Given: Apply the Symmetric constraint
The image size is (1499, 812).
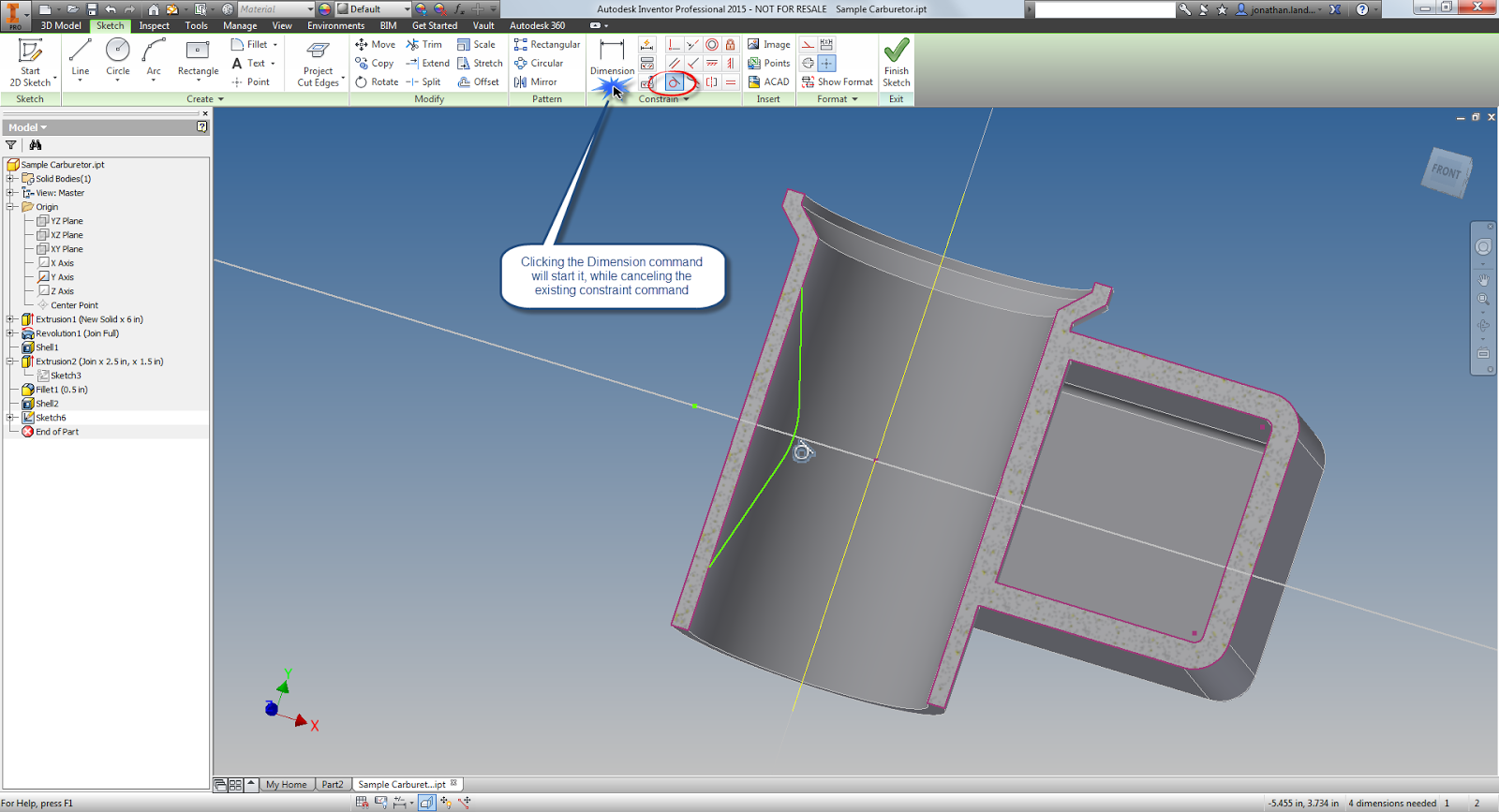Looking at the screenshot, I should pyautogui.click(x=712, y=81).
